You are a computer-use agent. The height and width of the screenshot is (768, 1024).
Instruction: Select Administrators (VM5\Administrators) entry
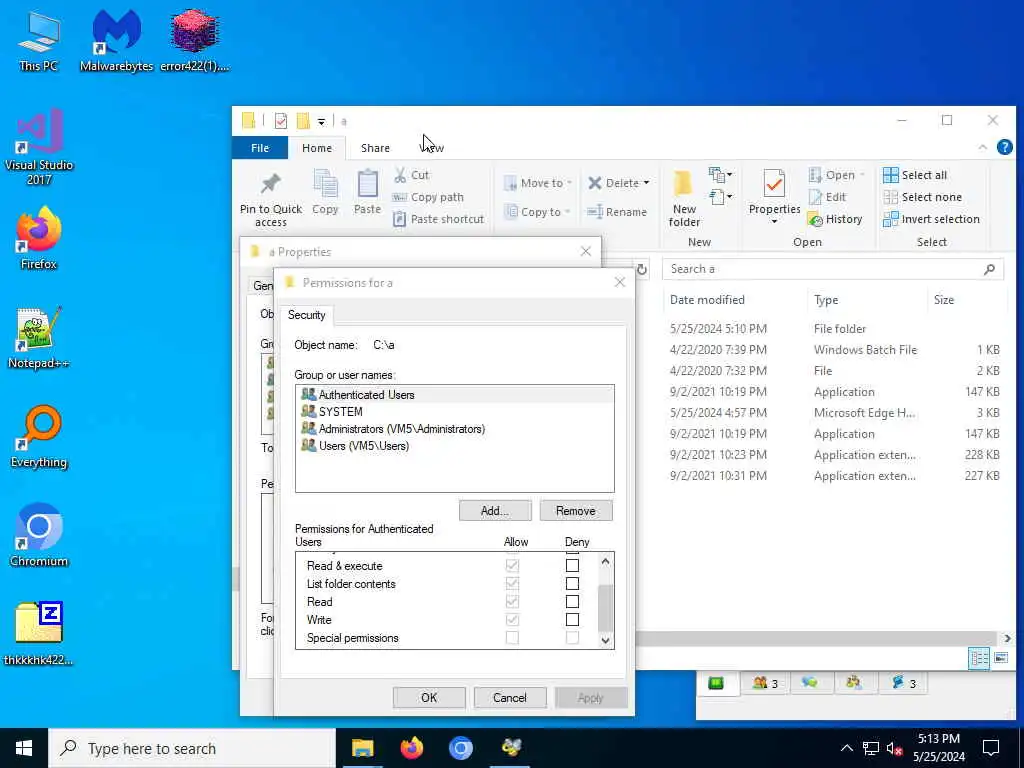[x=455, y=429]
